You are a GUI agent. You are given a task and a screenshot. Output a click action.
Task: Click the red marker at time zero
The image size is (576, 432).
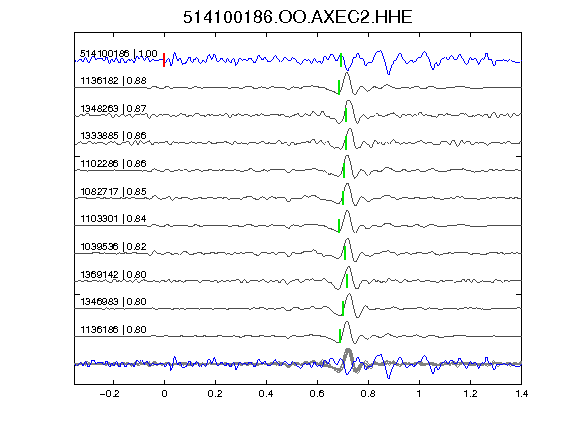[x=164, y=60]
